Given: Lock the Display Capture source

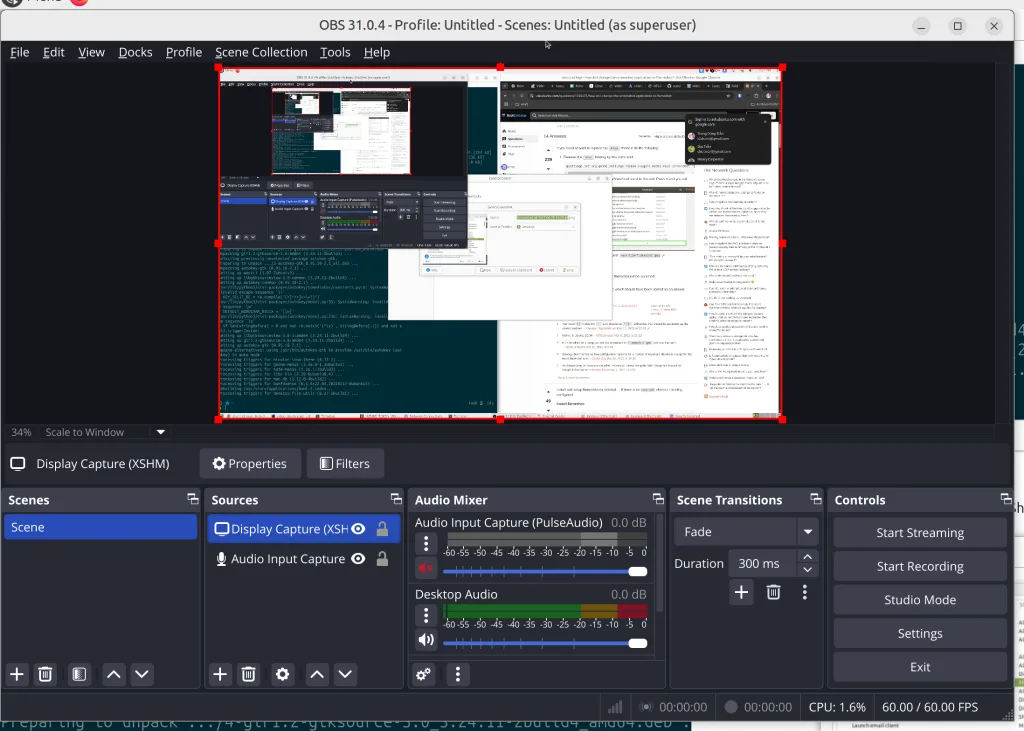Looking at the screenshot, I should pos(382,529).
